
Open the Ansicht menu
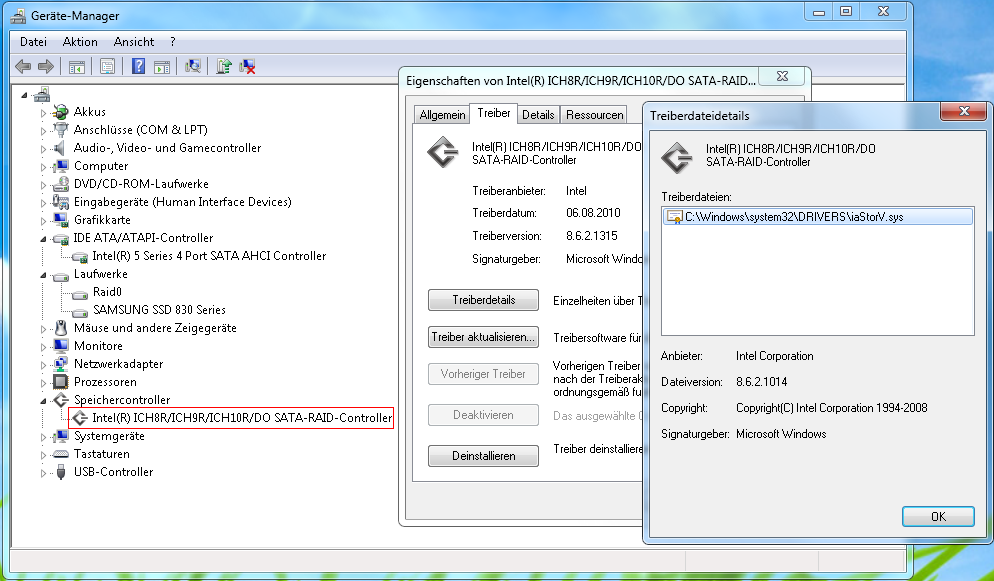(134, 42)
